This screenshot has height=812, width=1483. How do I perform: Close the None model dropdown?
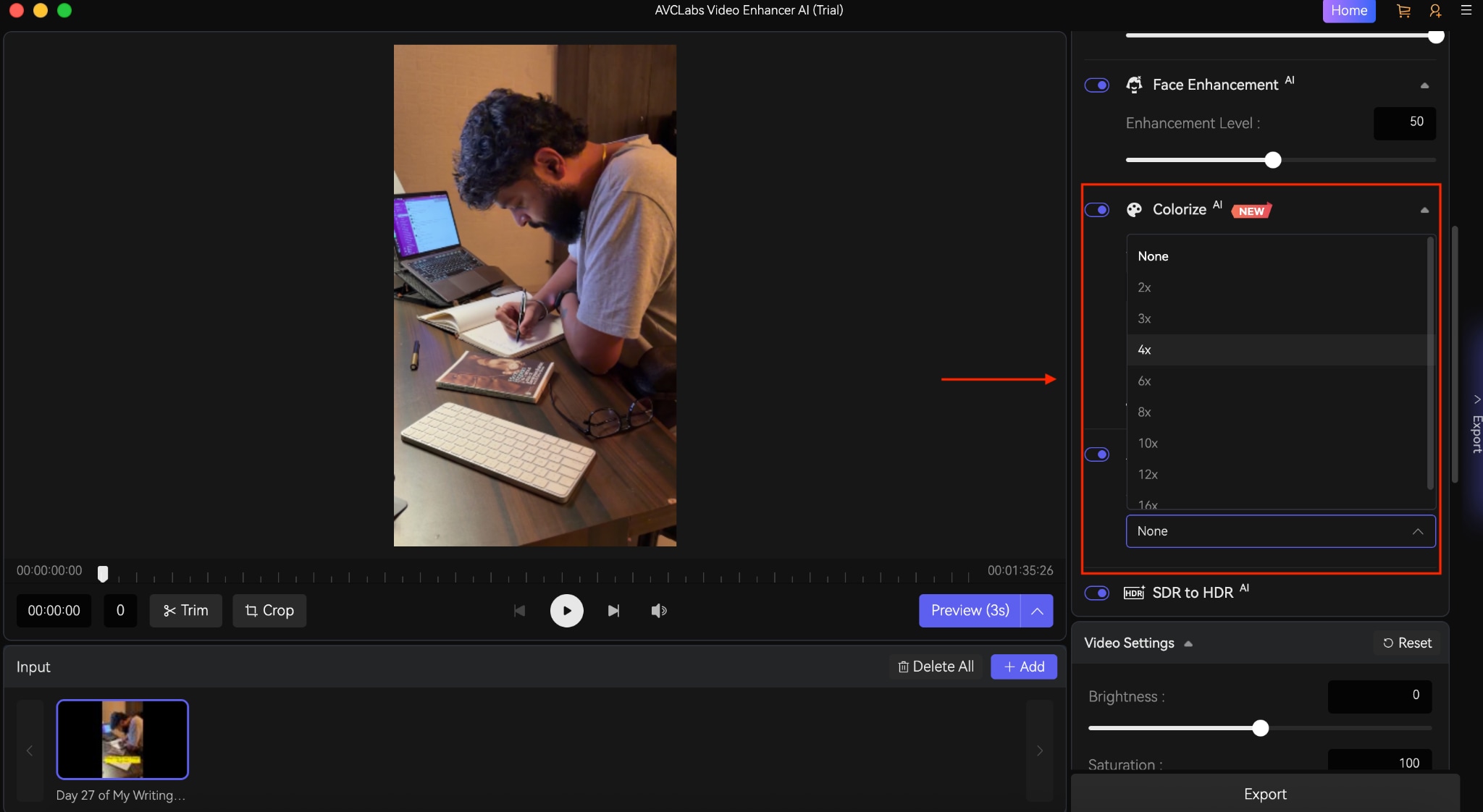pos(1417,531)
